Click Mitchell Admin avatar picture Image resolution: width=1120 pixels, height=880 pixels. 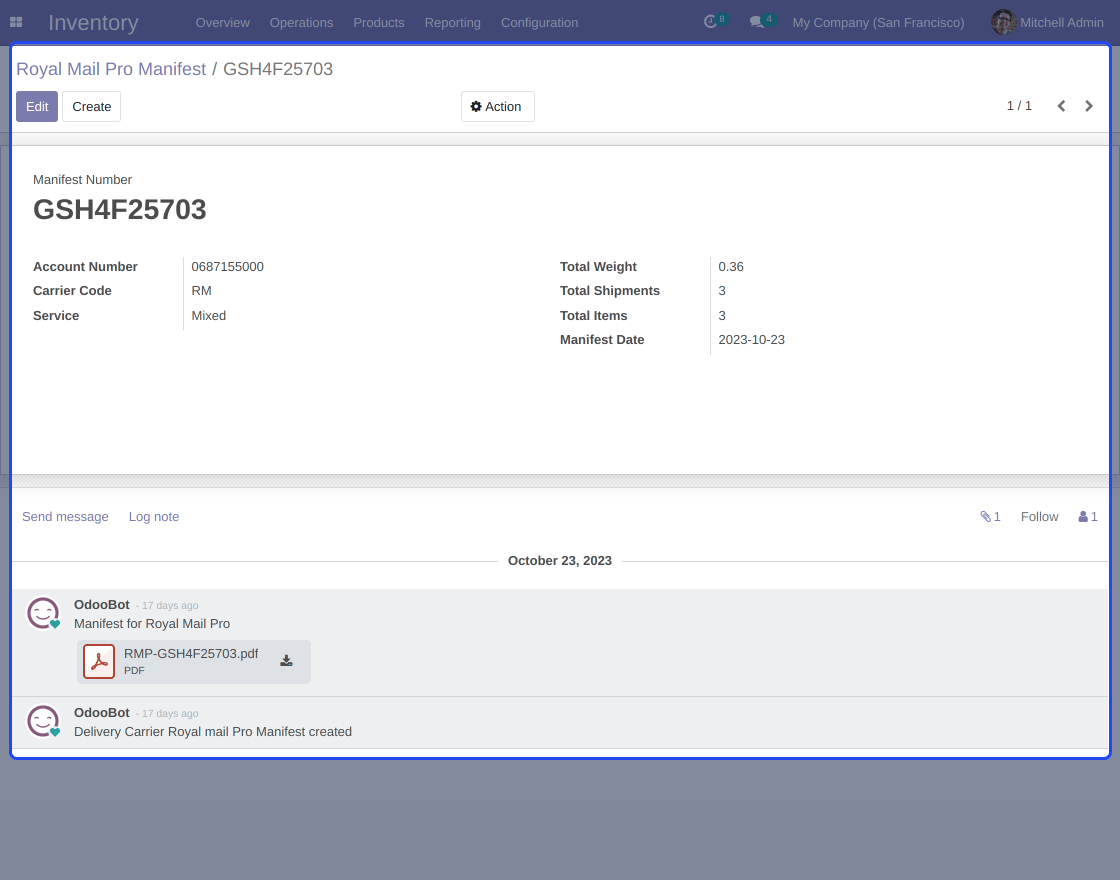[1003, 22]
